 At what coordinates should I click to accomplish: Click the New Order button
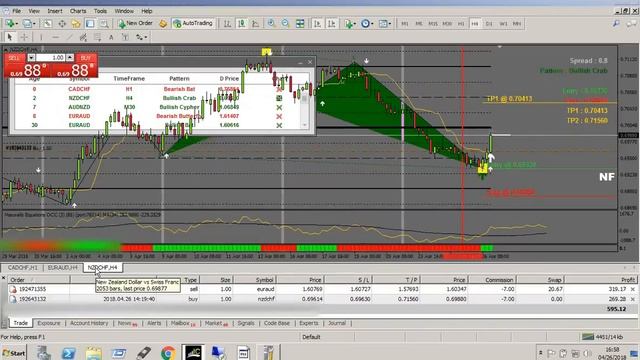[135, 24]
